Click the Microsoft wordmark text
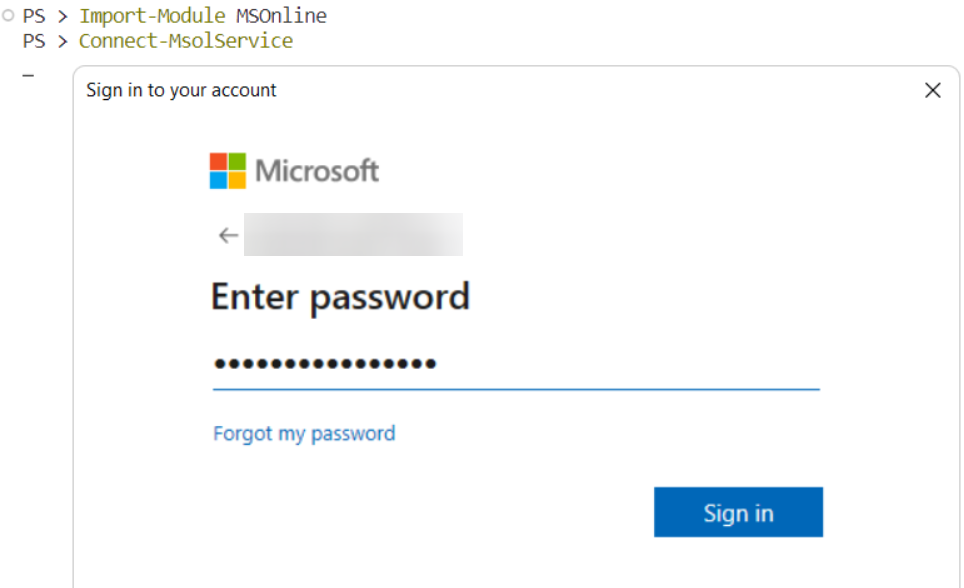The width and height of the screenshot is (964, 588). point(317,171)
